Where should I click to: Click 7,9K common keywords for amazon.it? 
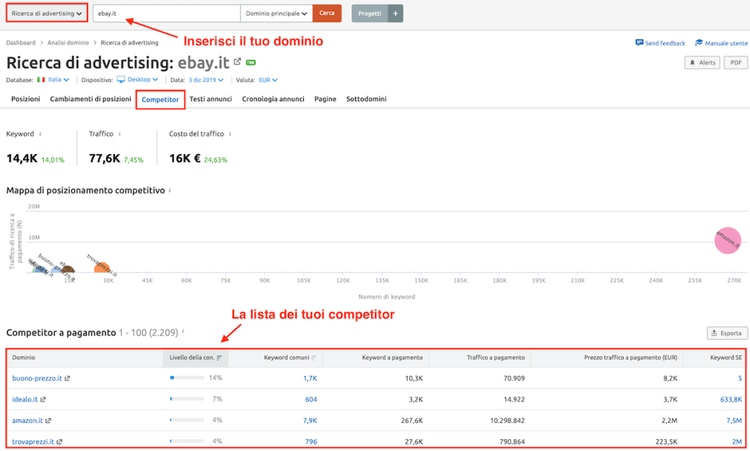pos(310,420)
